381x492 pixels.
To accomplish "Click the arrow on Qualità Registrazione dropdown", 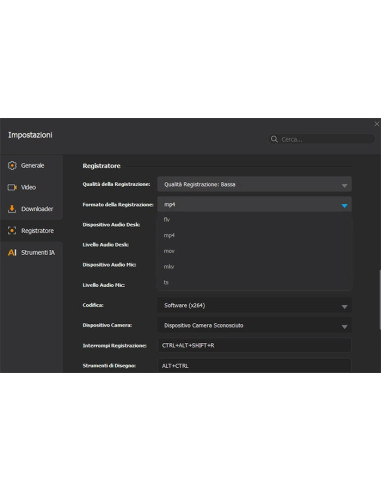I will point(345,186).
